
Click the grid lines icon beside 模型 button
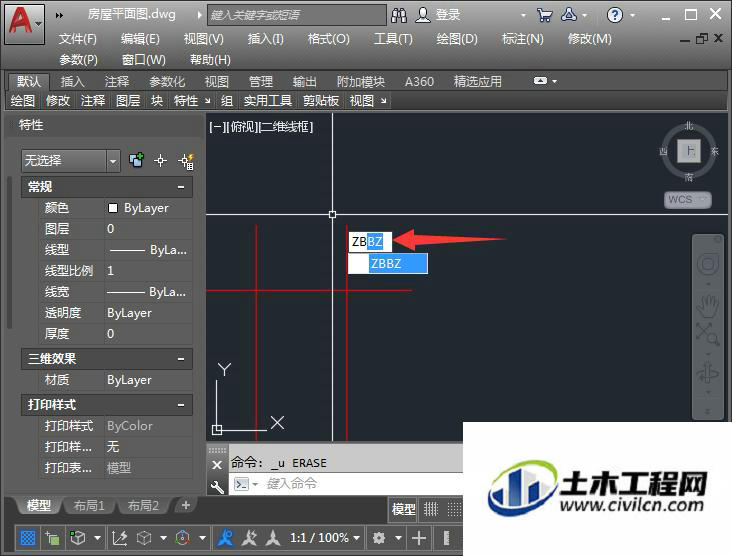[x=431, y=509]
